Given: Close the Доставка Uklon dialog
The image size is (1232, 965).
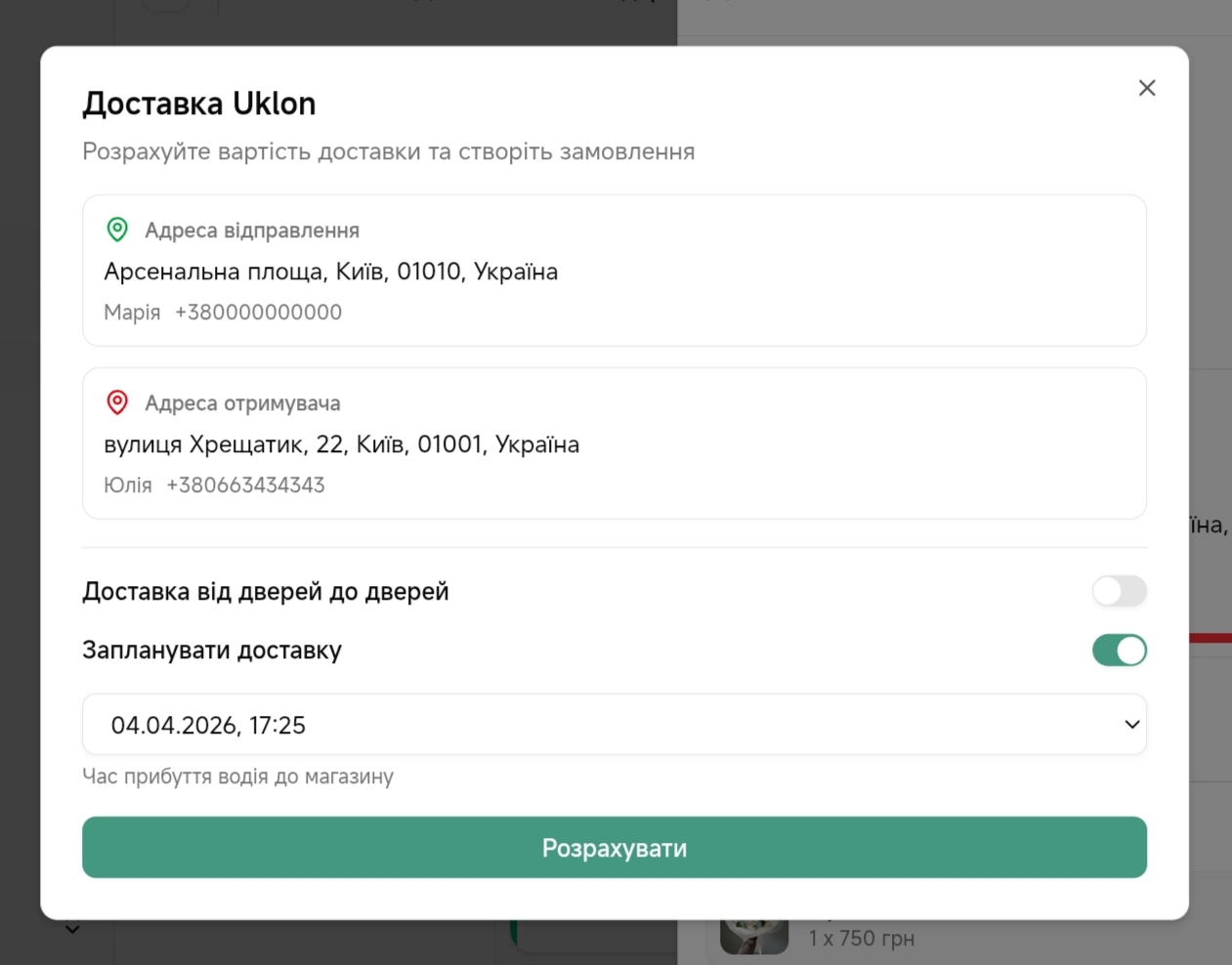Looking at the screenshot, I should 1147,88.
